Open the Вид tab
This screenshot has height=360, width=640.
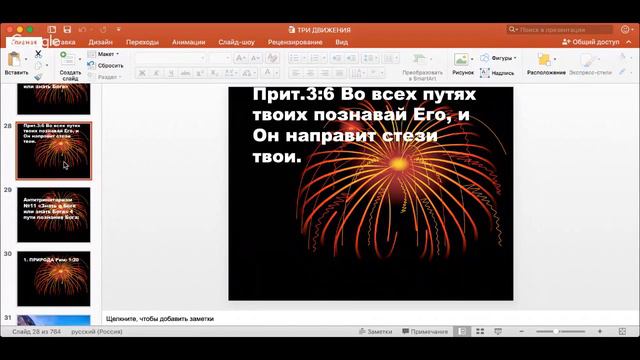342,42
